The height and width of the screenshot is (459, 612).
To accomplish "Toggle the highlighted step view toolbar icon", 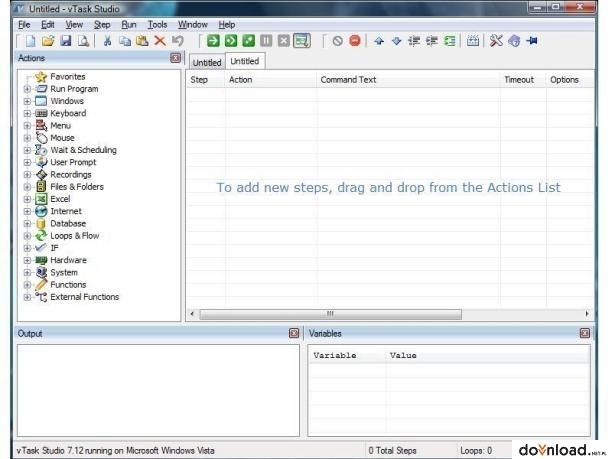I will pos(302,41).
